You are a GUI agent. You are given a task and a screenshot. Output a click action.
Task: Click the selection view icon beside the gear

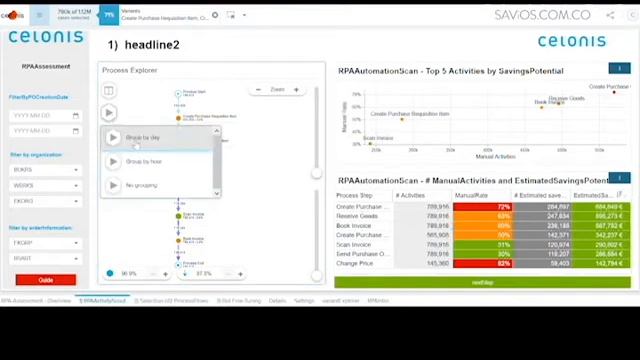231,15
